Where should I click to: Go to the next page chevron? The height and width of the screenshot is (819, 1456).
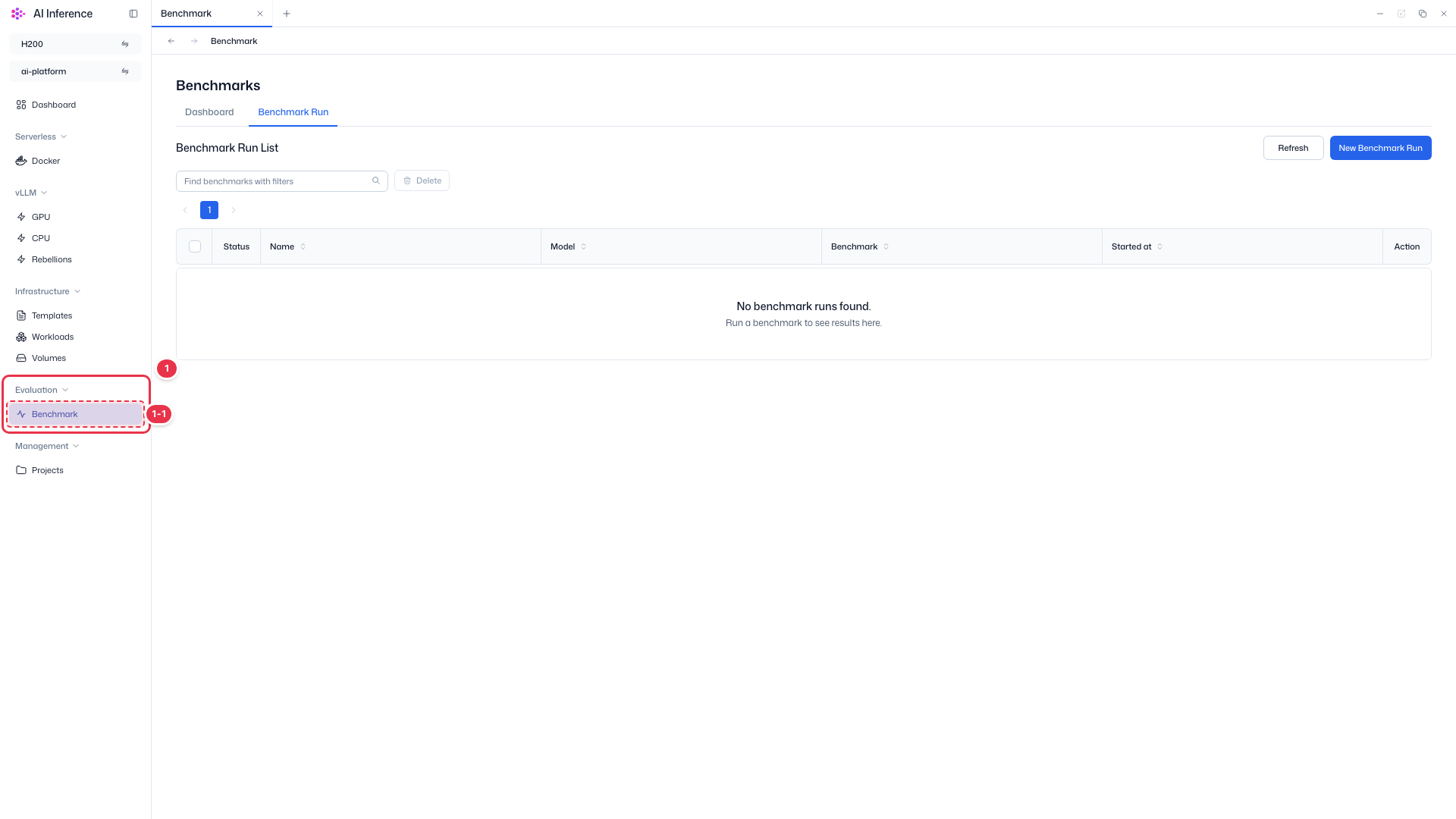click(234, 210)
